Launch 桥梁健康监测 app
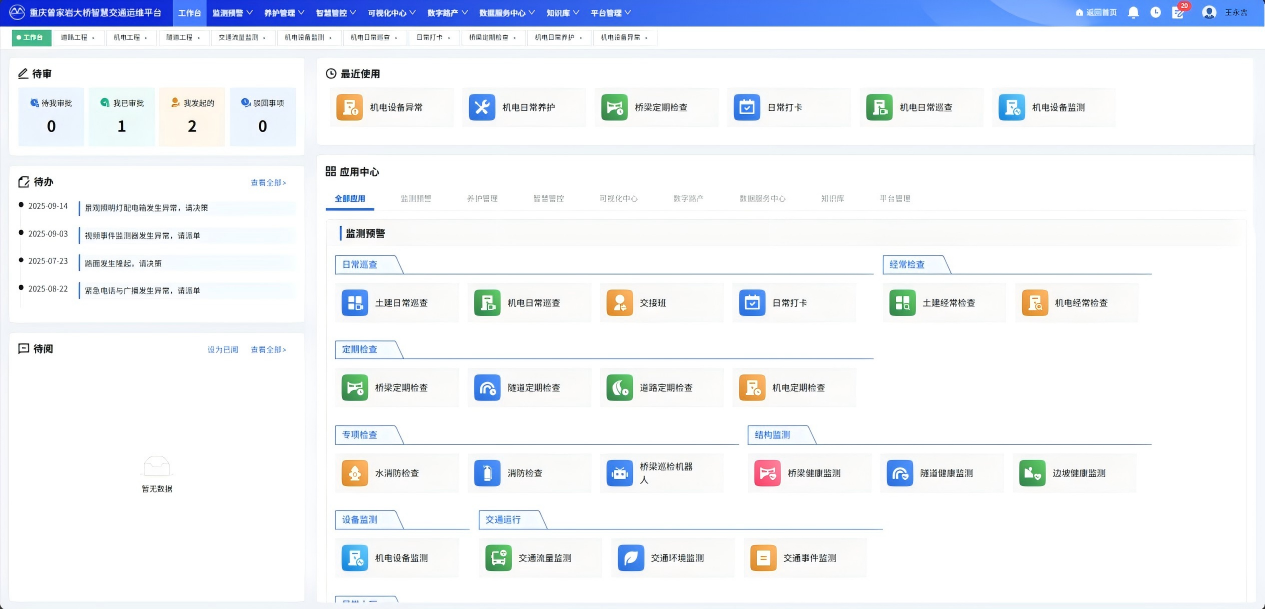Viewport: 1265px width, 609px height. pyautogui.click(x=810, y=473)
